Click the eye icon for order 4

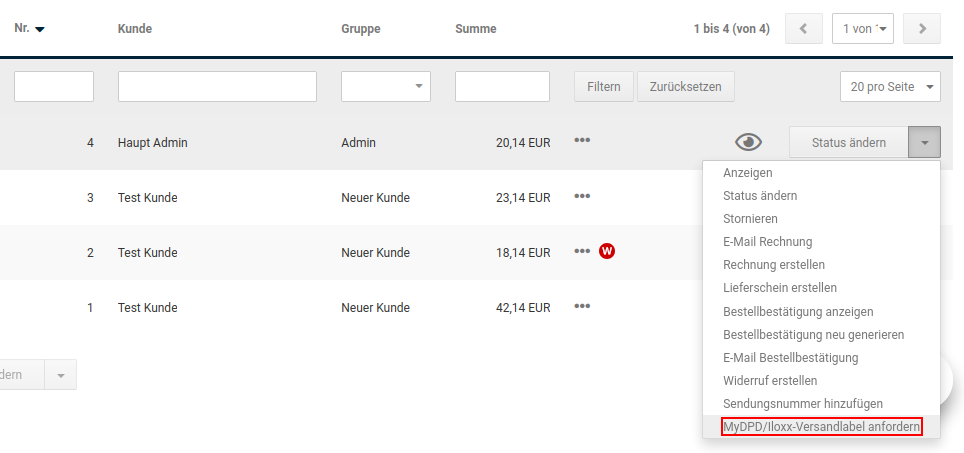748,143
